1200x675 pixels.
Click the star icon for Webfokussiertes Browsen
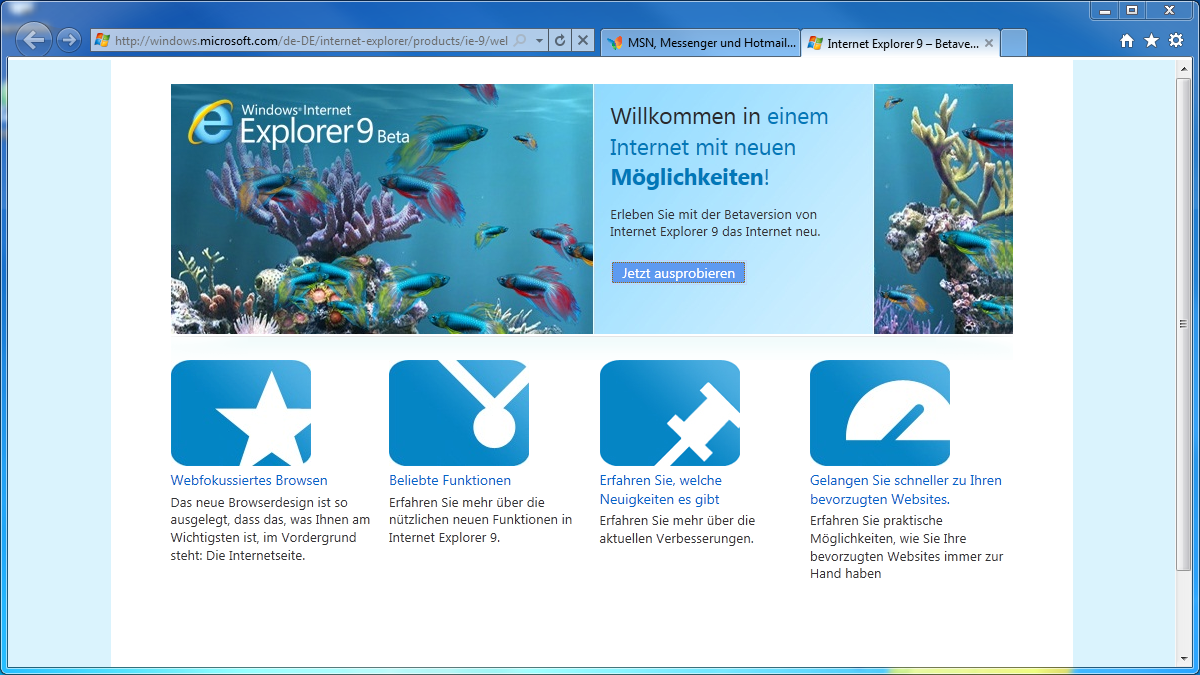coord(241,413)
